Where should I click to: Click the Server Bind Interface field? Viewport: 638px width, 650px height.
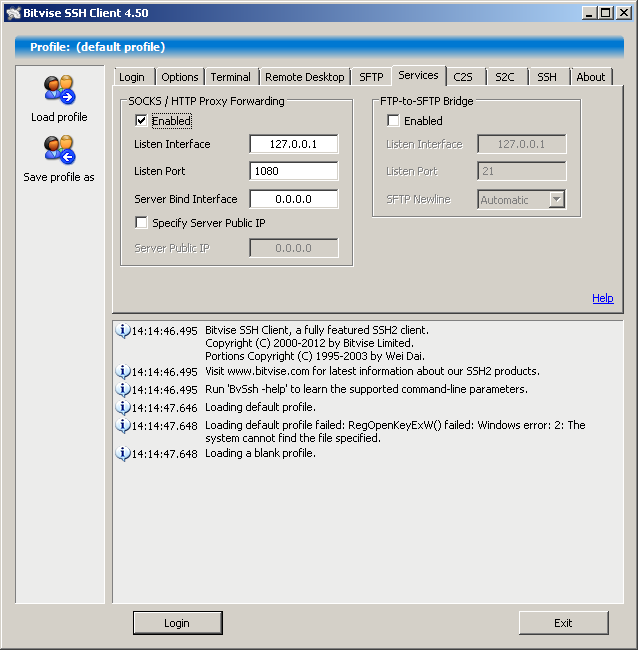pos(294,199)
